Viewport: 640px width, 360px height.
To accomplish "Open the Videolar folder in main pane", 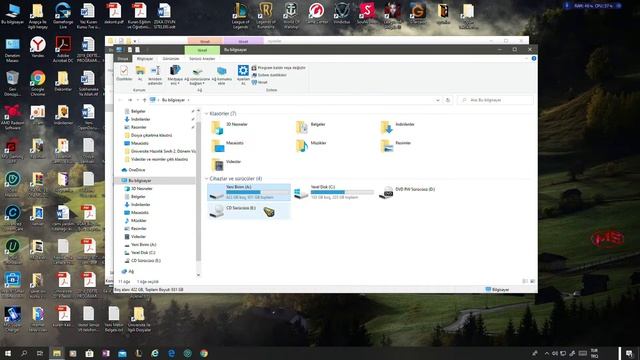I will [227, 164].
